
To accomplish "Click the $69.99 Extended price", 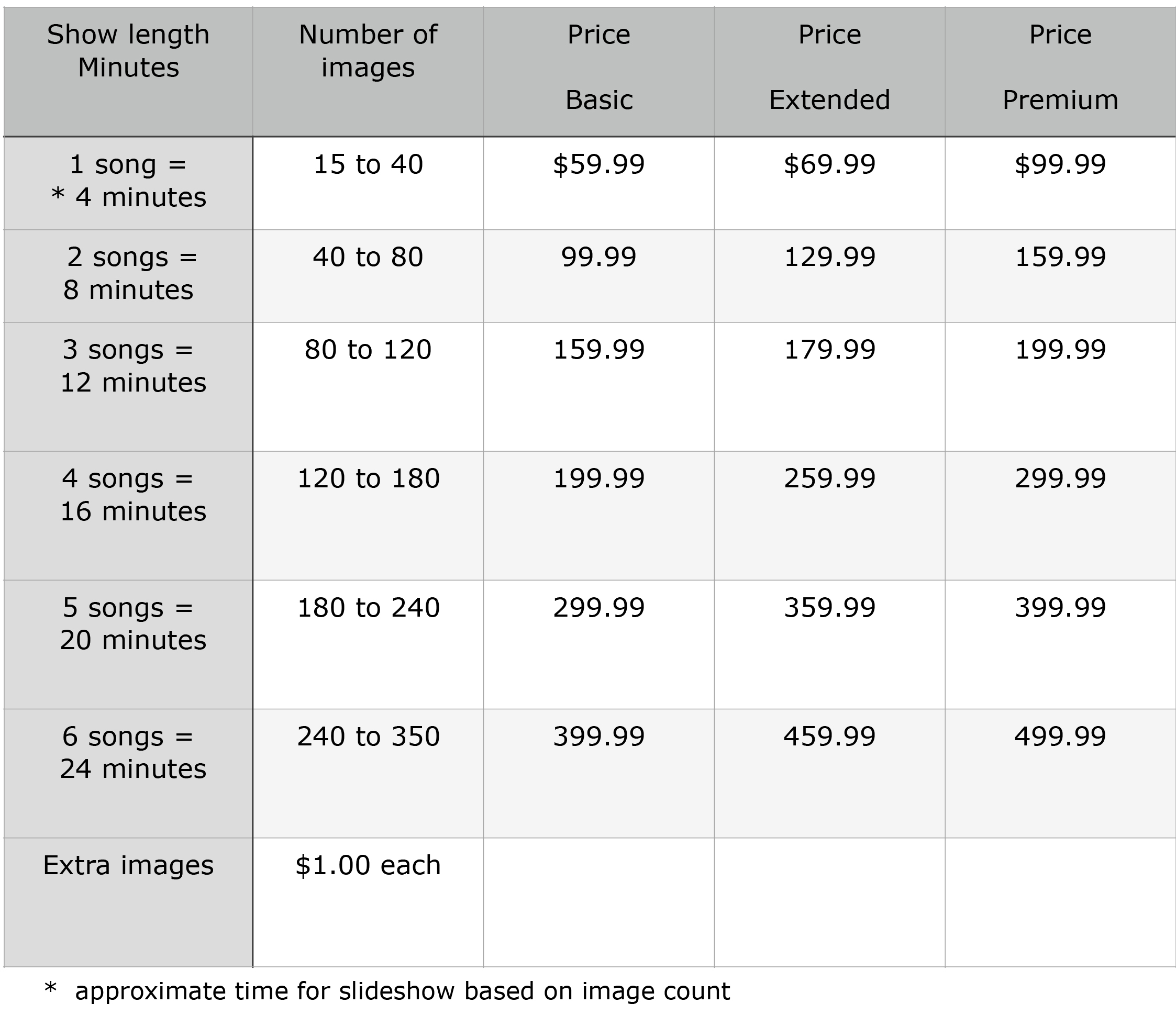I will [829, 164].
